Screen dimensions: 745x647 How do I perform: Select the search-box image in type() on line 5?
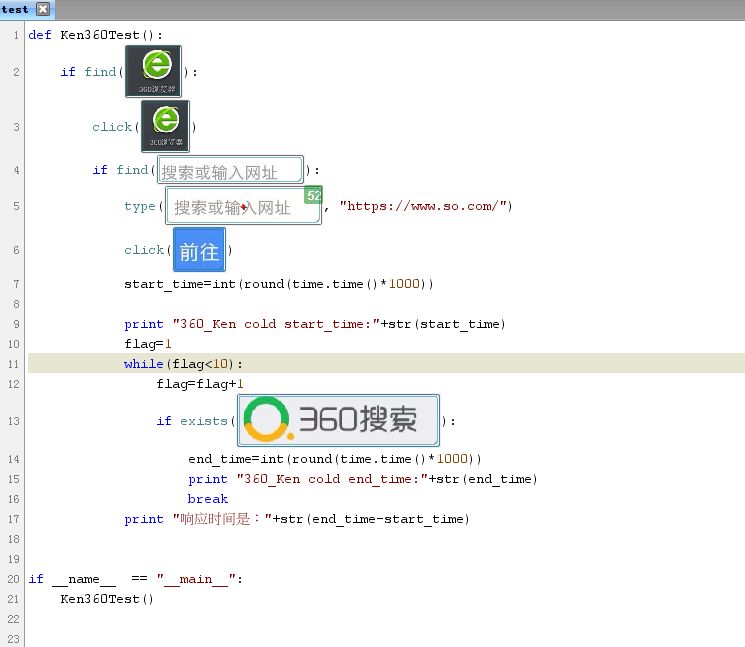tap(244, 205)
